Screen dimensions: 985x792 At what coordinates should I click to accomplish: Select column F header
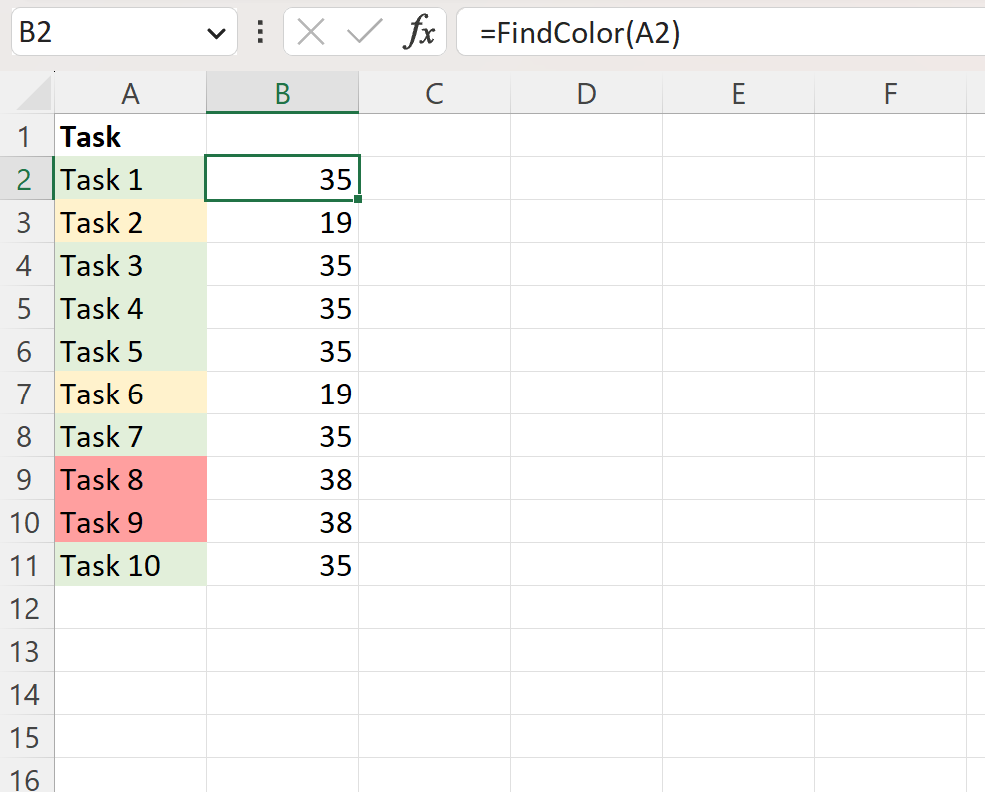point(890,93)
